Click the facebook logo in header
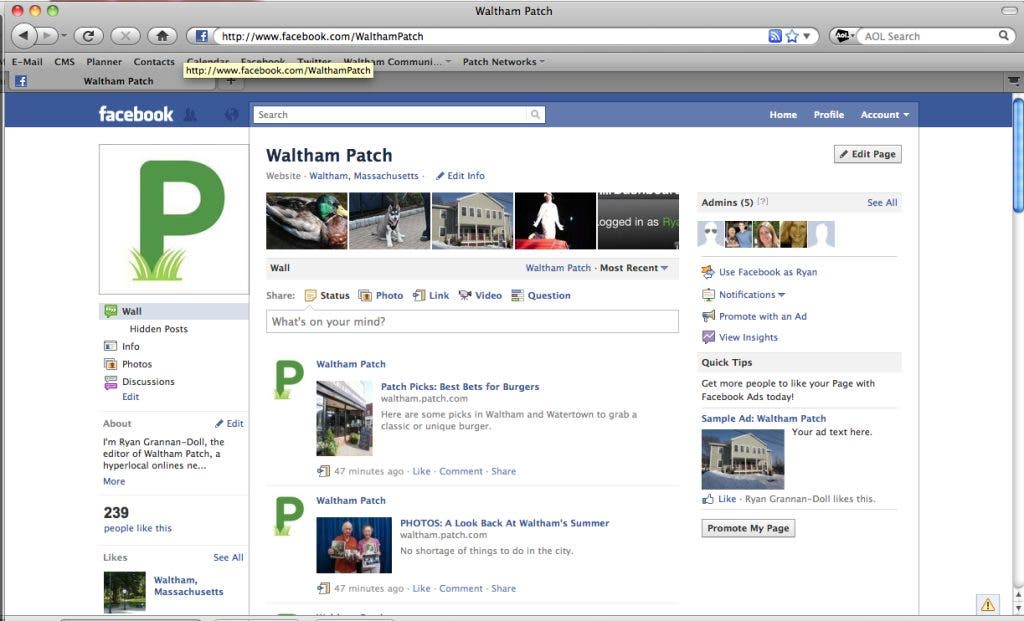This screenshot has height=621, width=1024. tap(136, 114)
